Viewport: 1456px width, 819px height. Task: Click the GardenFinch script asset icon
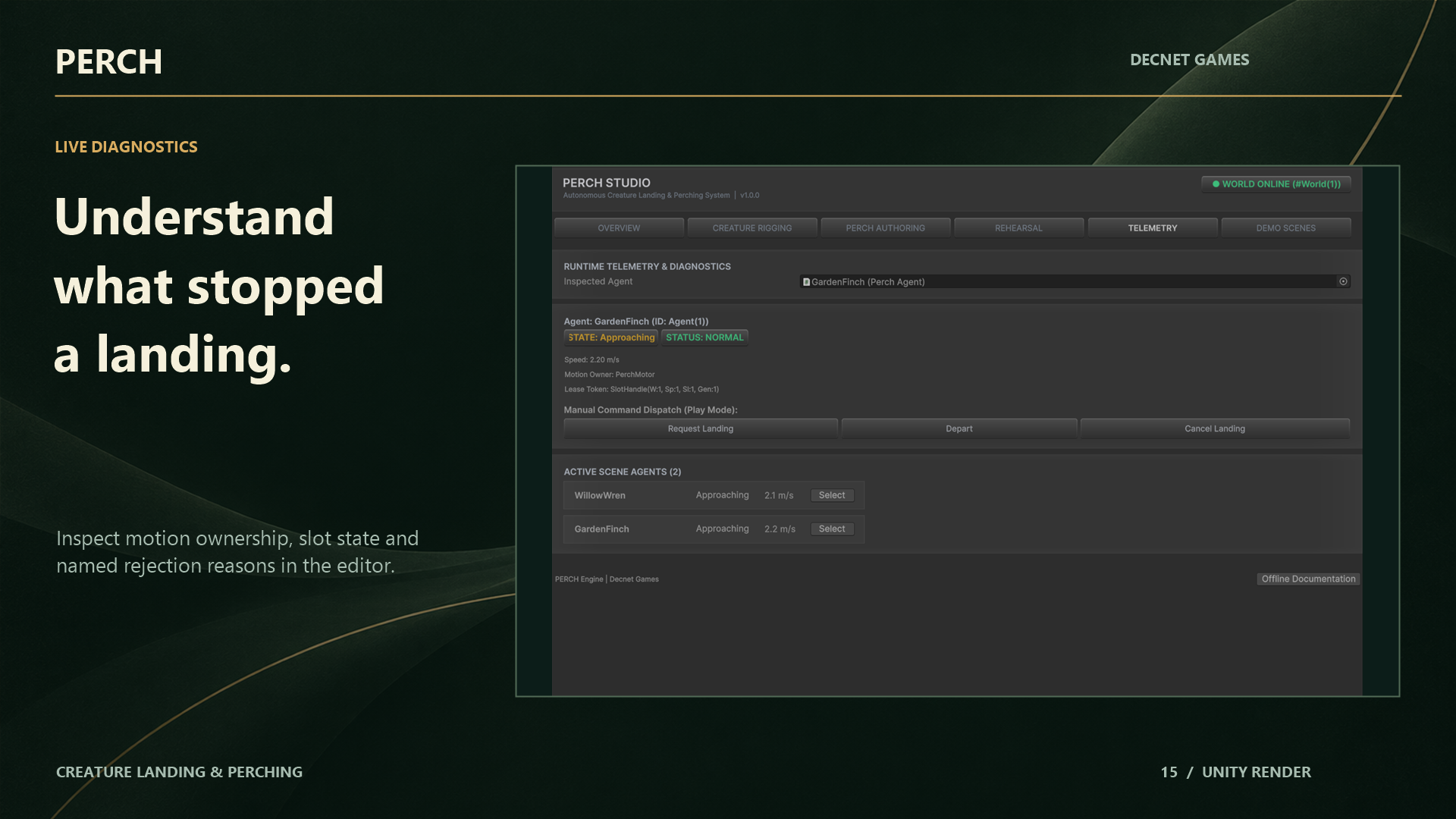tap(806, 282)
